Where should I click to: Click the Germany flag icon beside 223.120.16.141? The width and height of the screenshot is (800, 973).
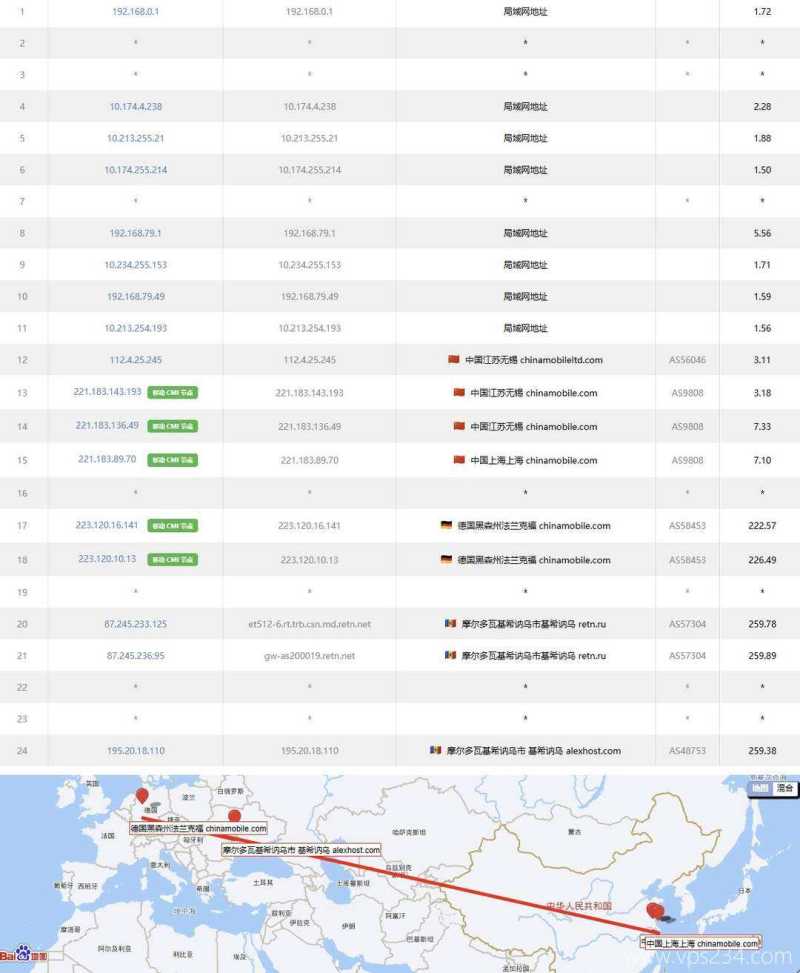click(x=444, y=526)
